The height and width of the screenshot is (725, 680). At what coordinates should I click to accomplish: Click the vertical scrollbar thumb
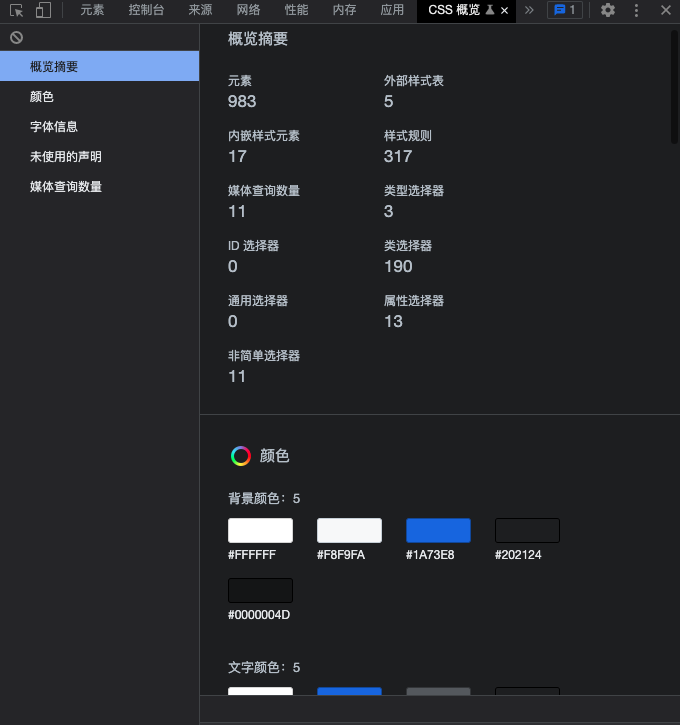[x=674, y=87]
